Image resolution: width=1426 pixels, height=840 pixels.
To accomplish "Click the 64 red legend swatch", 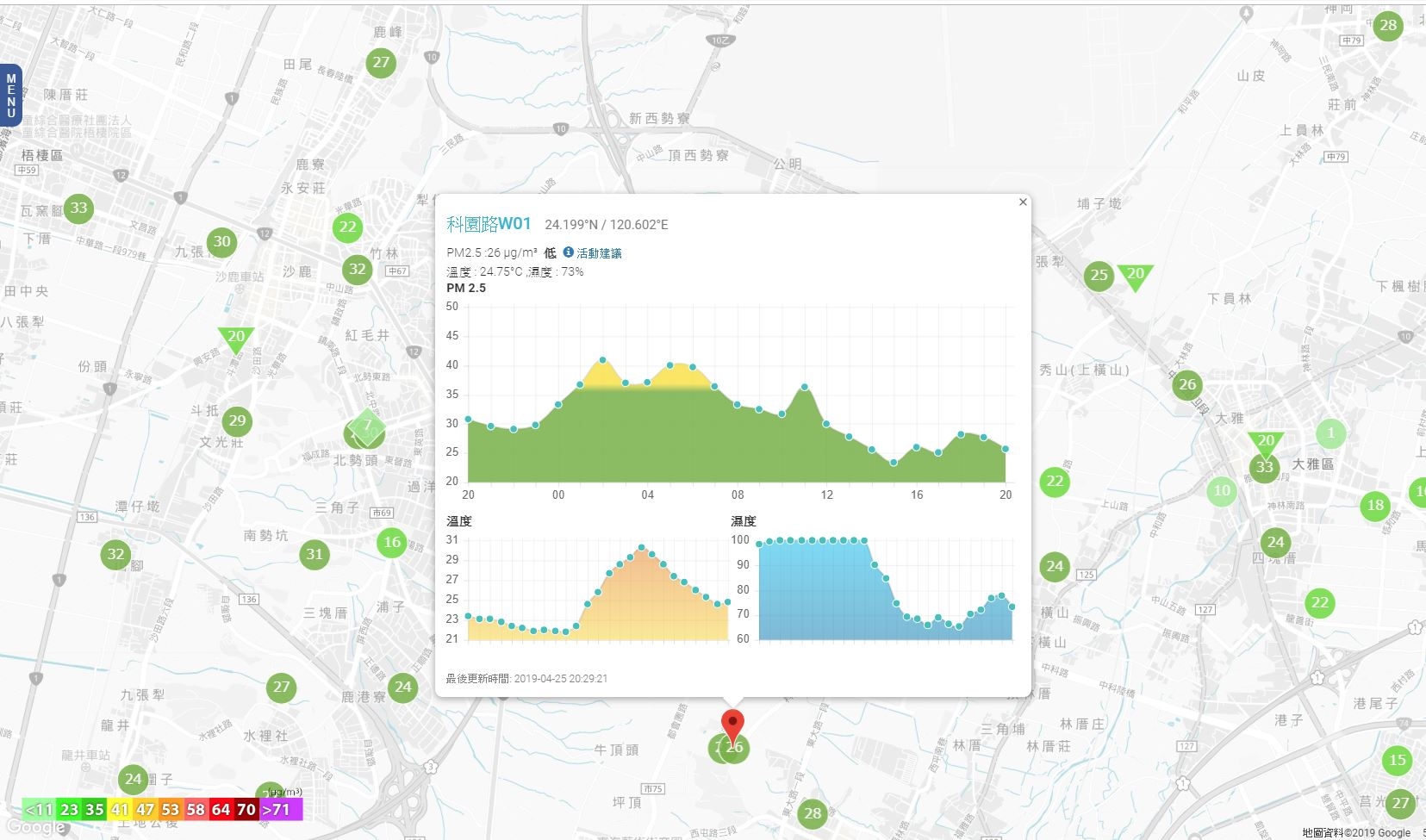I will tap(221, 810).
